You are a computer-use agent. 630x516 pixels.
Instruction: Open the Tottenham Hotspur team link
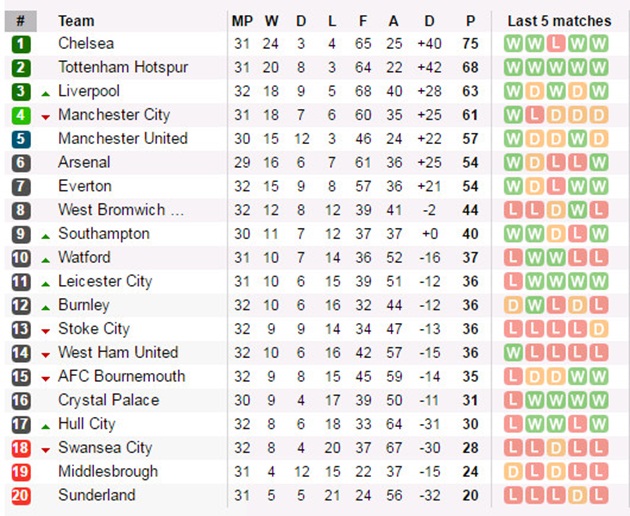123,67
